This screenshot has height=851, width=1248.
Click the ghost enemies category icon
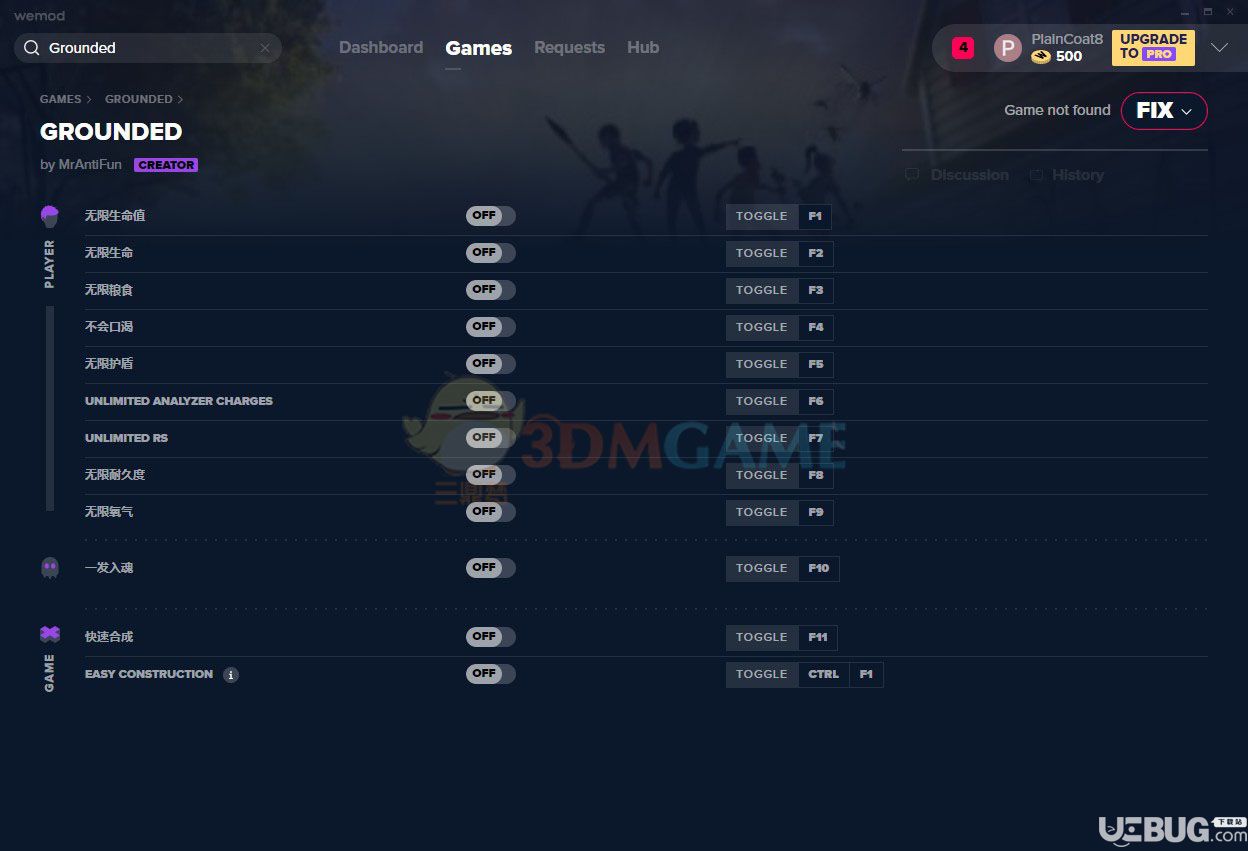50,568
